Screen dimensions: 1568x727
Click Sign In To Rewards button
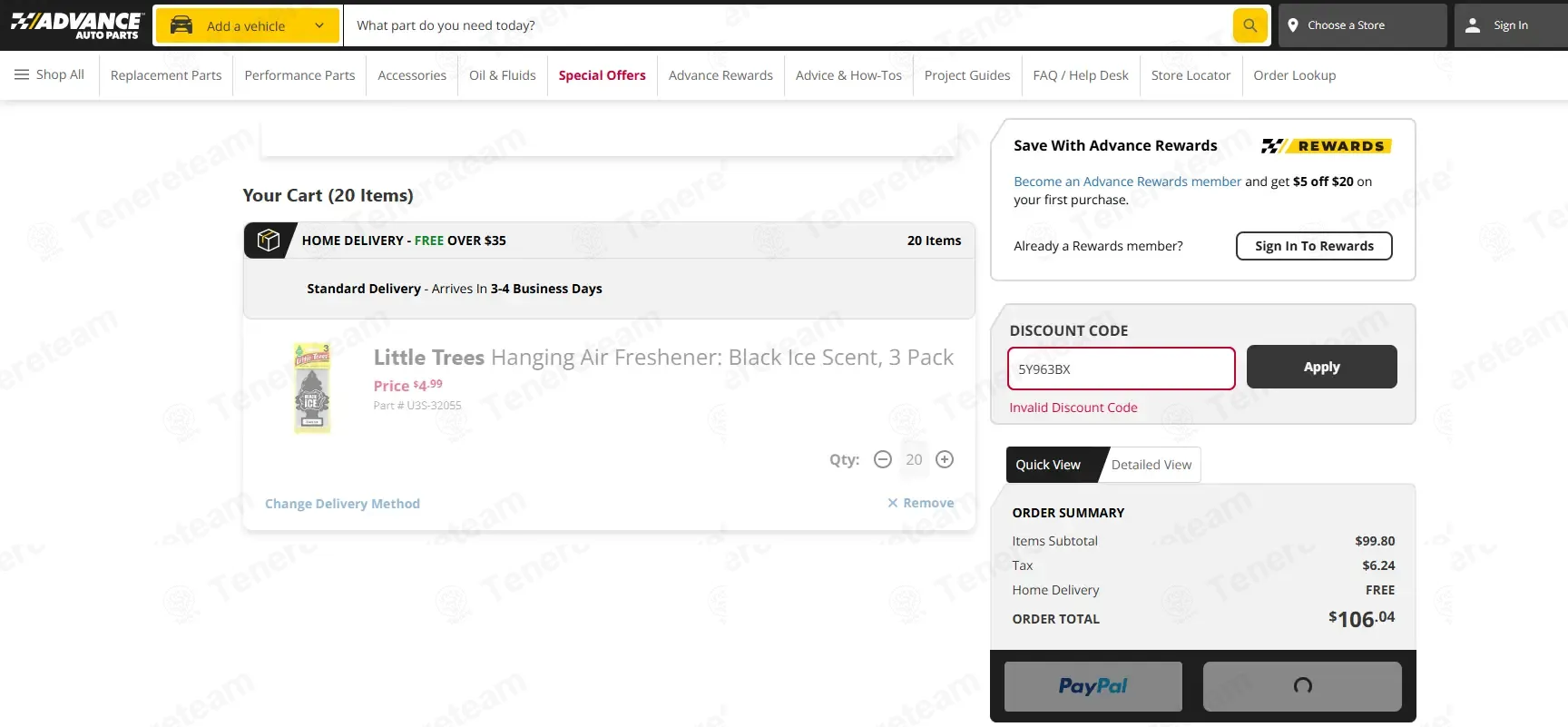1314,246
